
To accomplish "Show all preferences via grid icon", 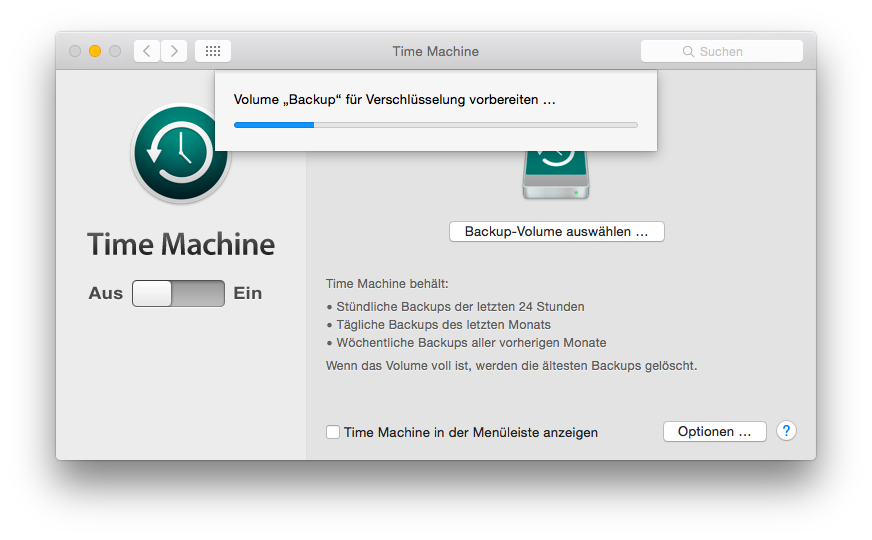I will [x=213, y=51].
